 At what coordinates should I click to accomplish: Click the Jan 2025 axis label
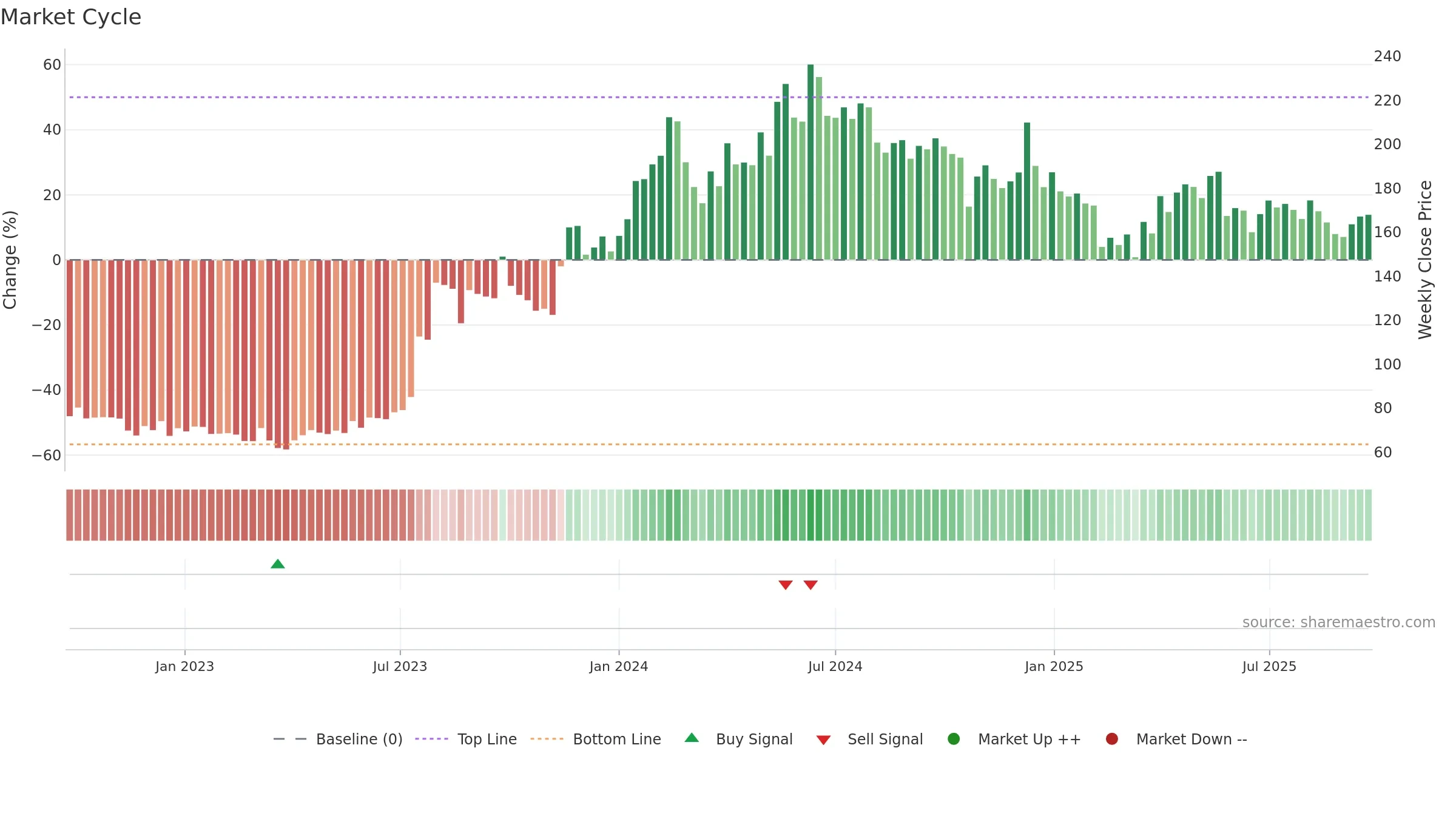point(1054,667)
